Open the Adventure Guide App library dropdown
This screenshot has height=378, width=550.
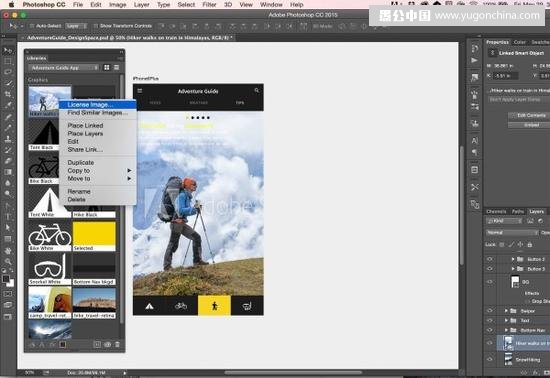click(64, 68)
